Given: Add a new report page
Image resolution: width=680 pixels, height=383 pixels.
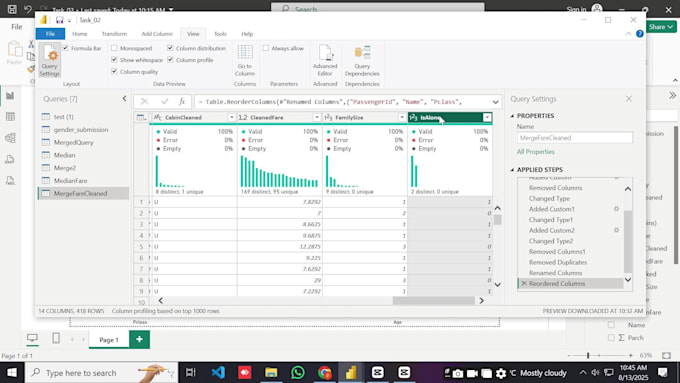Looking at the screenshot, I should pos(139,339).
